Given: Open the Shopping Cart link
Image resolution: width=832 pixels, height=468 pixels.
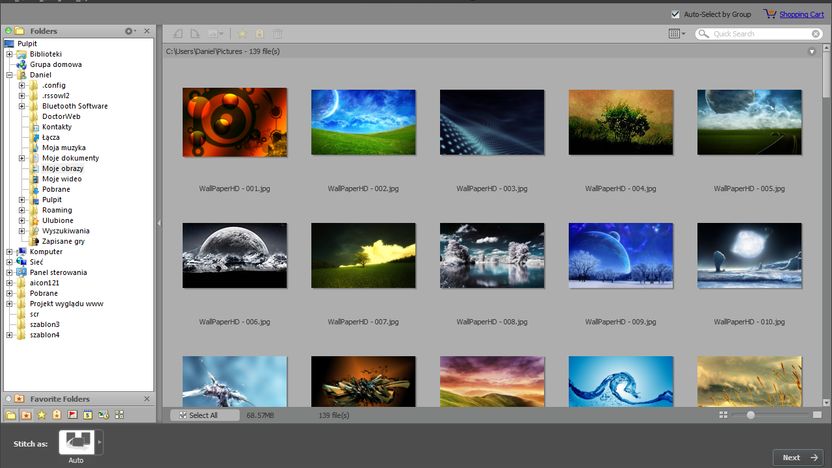Looking at the screenshot, I should [x=801, y=14].
